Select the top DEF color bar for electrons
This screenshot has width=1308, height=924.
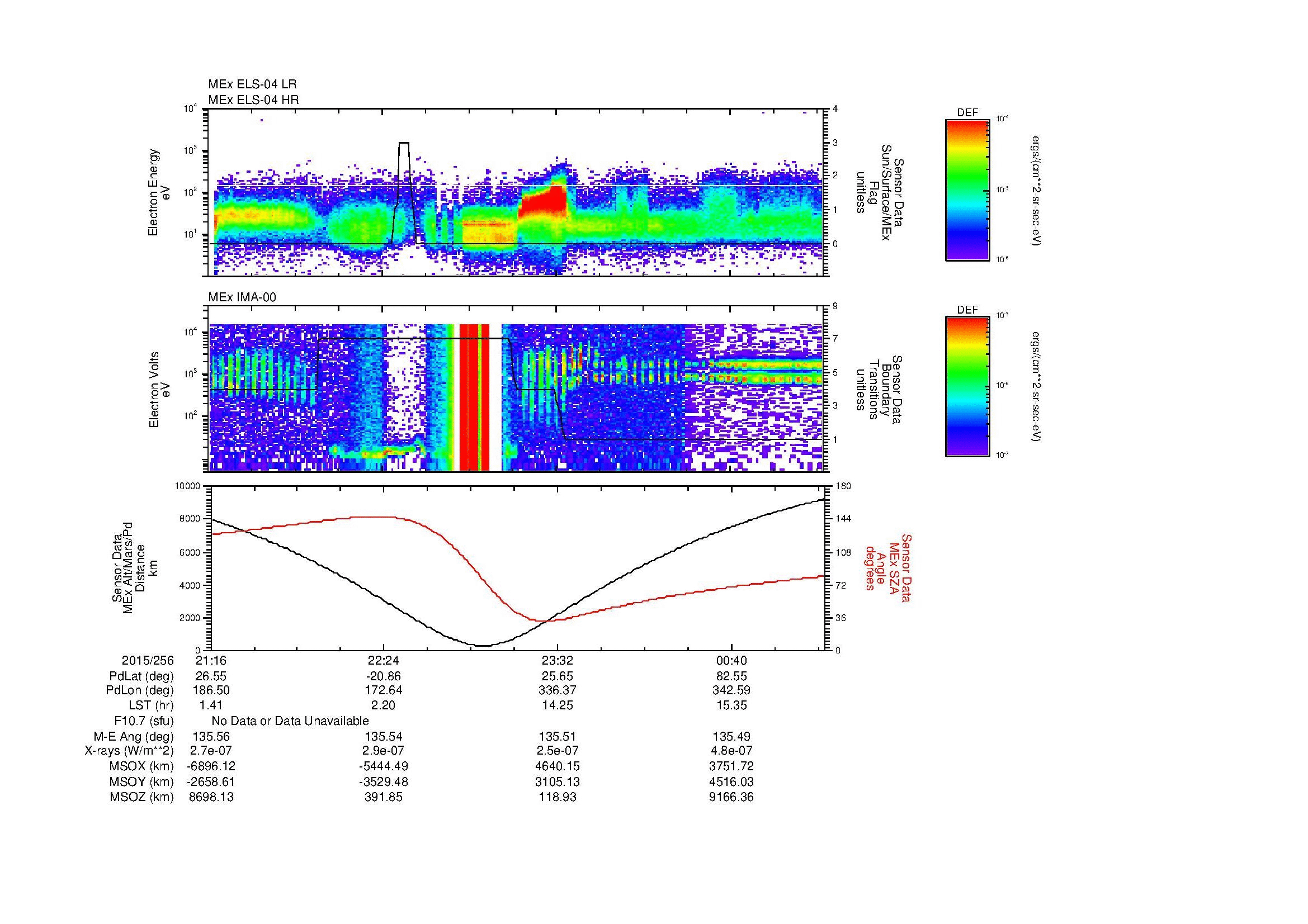click(x=967, y=189)
